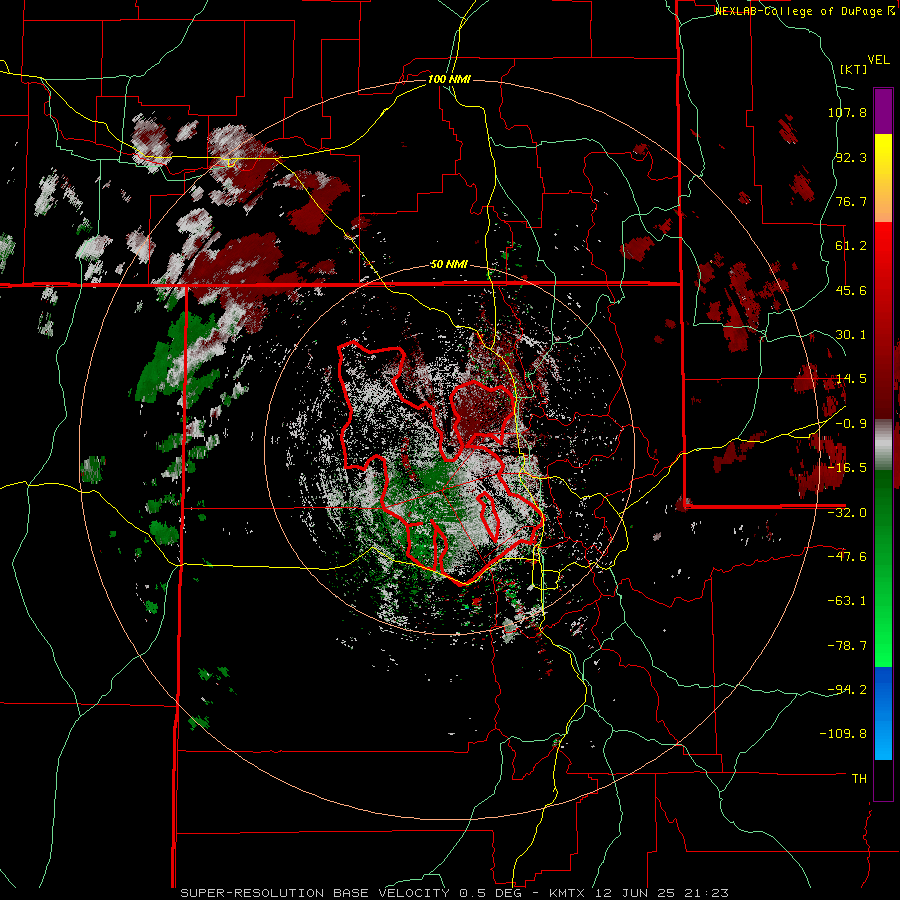Image resolution: width=900 pixels, height=900 pixels.
Task: Select the -63.1 legend value
Action: click(x=847, y=601)
